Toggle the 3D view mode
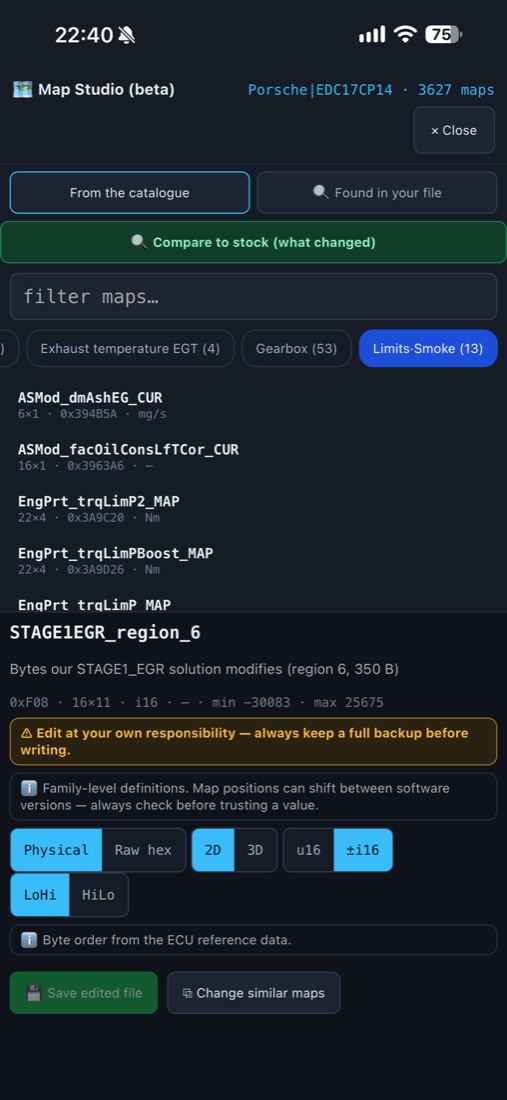Viewport: 507px width, 1100px height. 255,850
